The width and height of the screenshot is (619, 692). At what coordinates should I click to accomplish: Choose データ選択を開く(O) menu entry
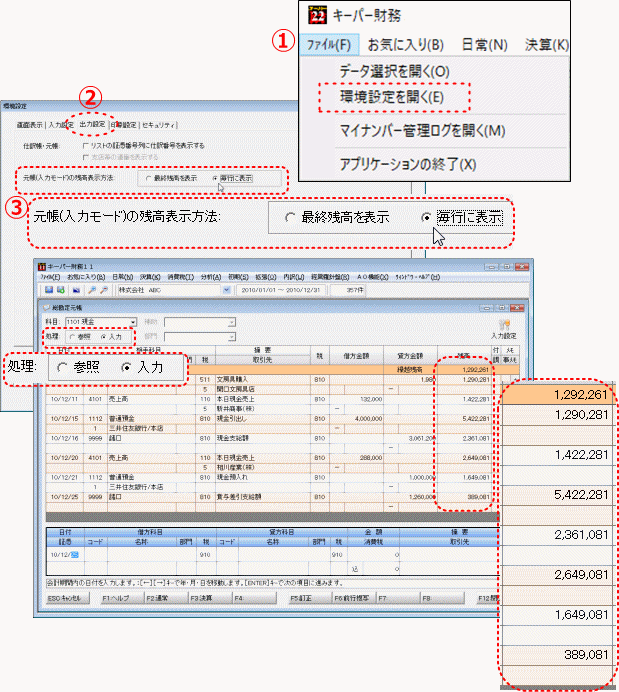pyautogui.click(x=394, y=71)
